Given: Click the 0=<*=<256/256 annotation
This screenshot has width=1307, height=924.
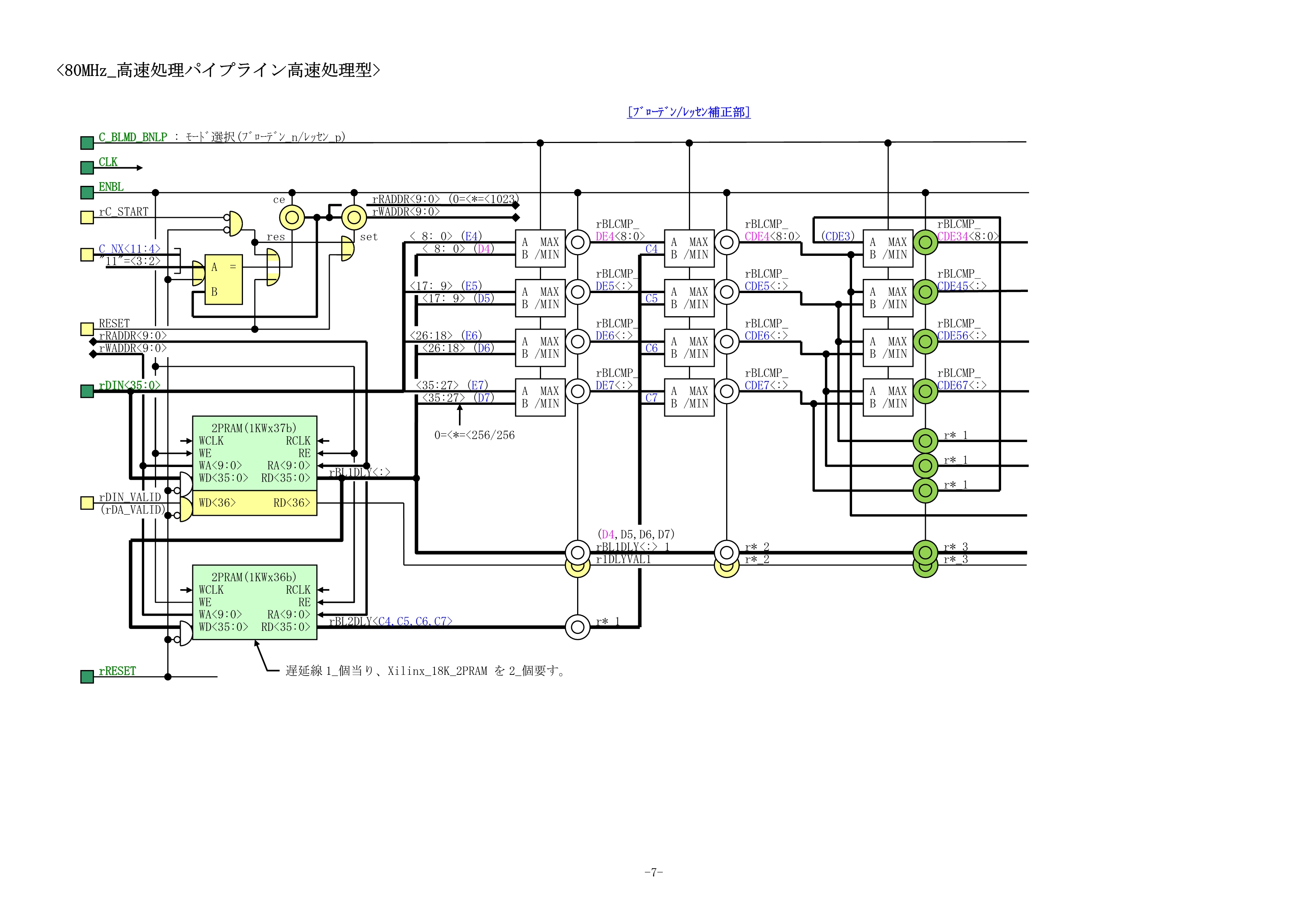Looking at the screenshot, I should 474,435.
